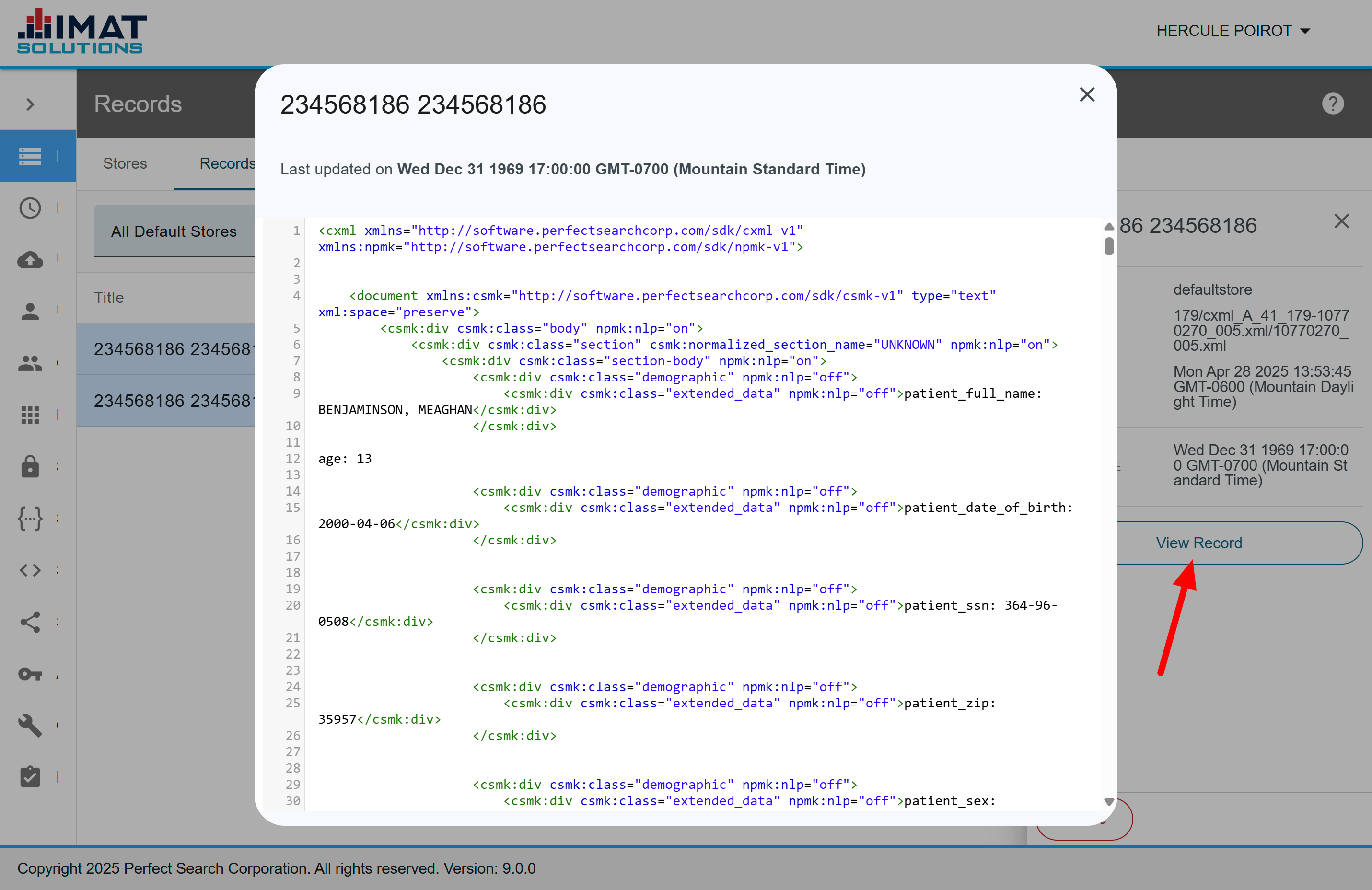
Task: Select the second 234568186 record row
Action: [x=166, y=401]
